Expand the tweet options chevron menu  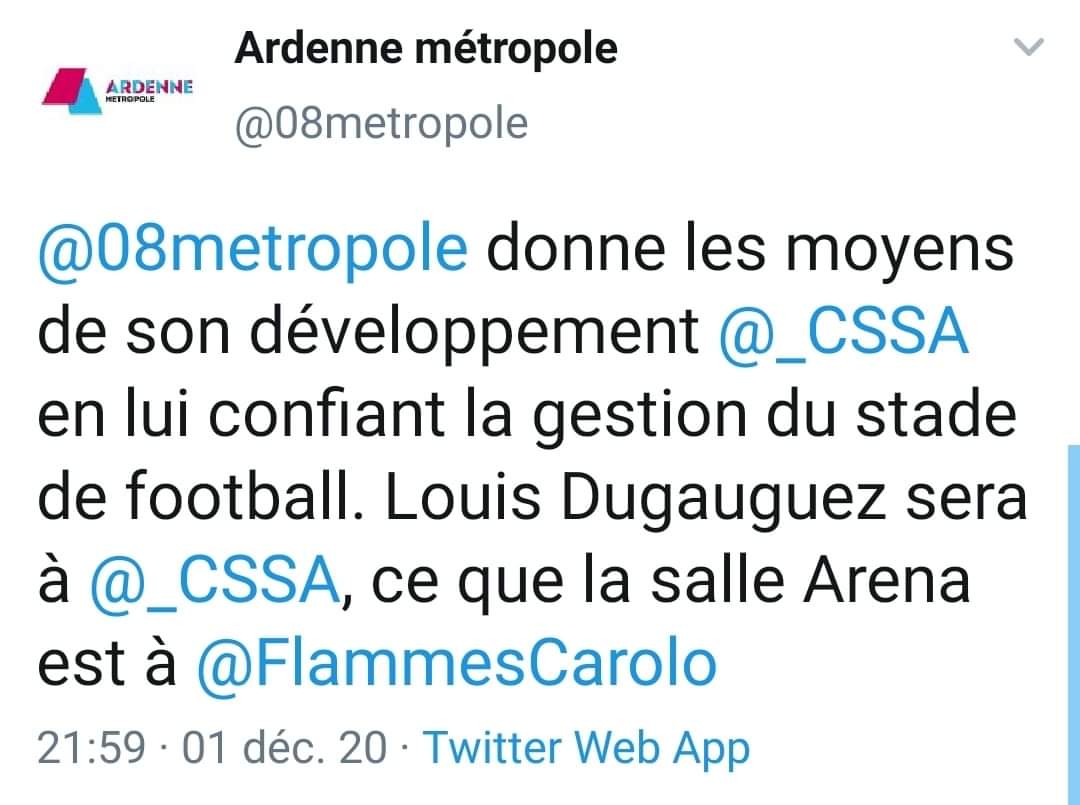pos(1029,47)
